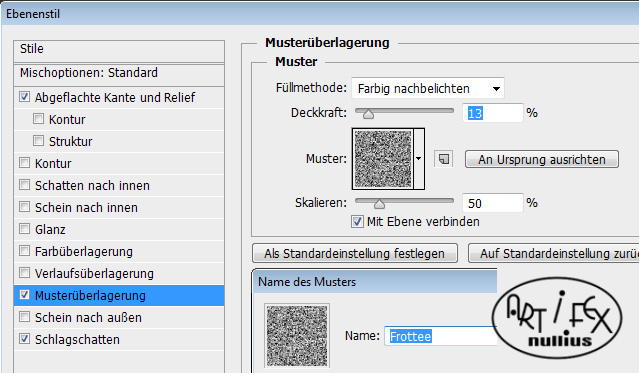639x373 pixels.
Task: Click the Name field containing Frottee
Action: 441,336
